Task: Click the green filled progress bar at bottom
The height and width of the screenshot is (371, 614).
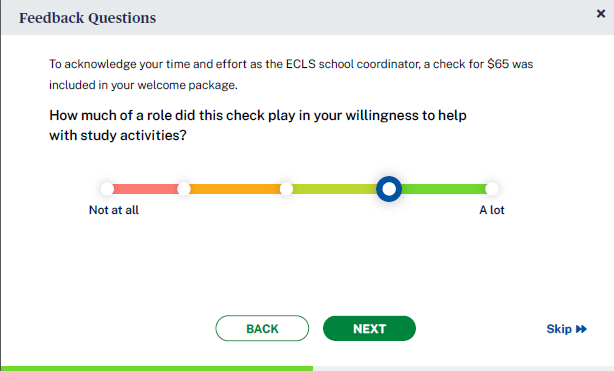Action: pos(157,369)
